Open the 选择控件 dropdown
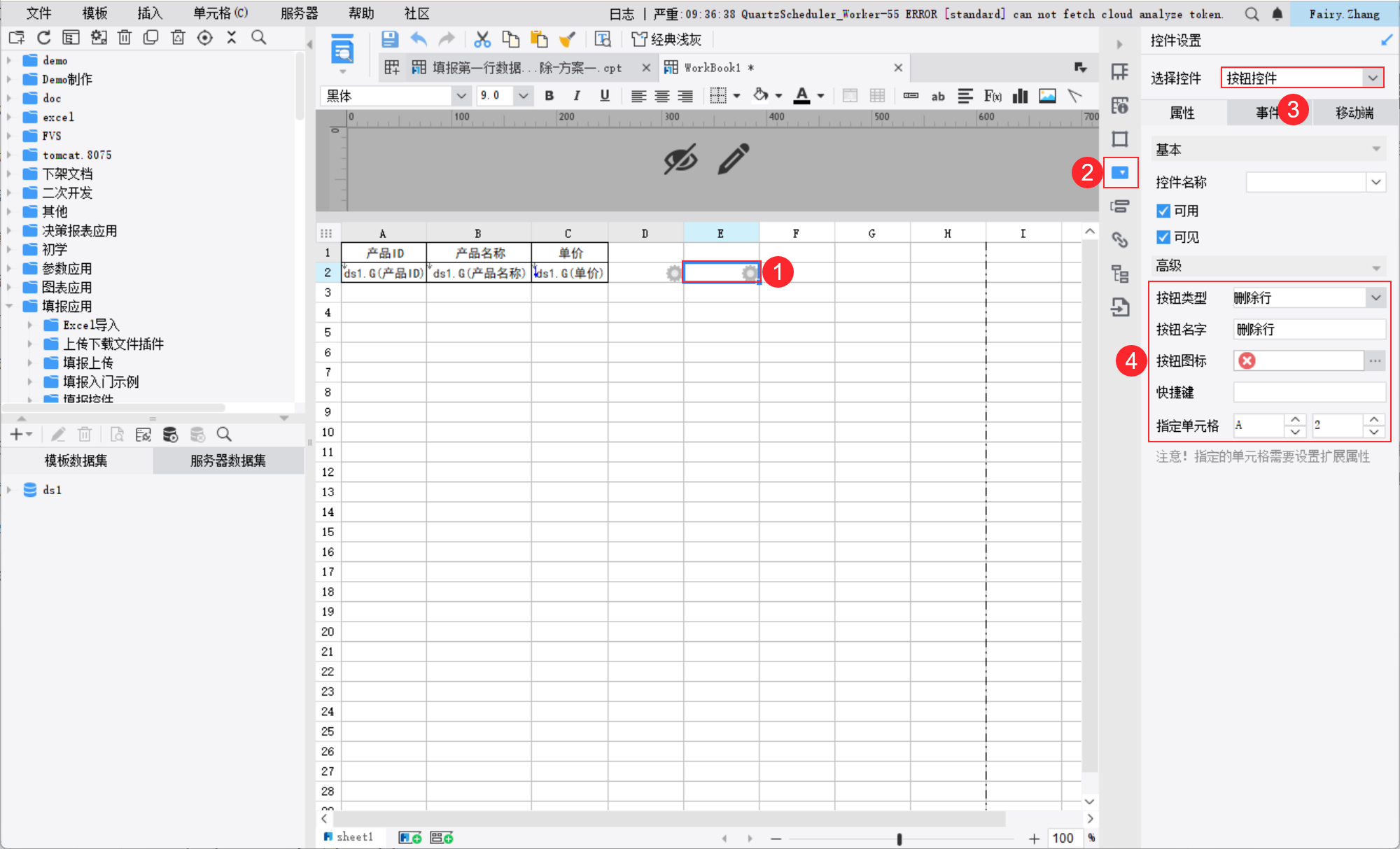Screen dimensions: 1400x849 pos(1372,78)
